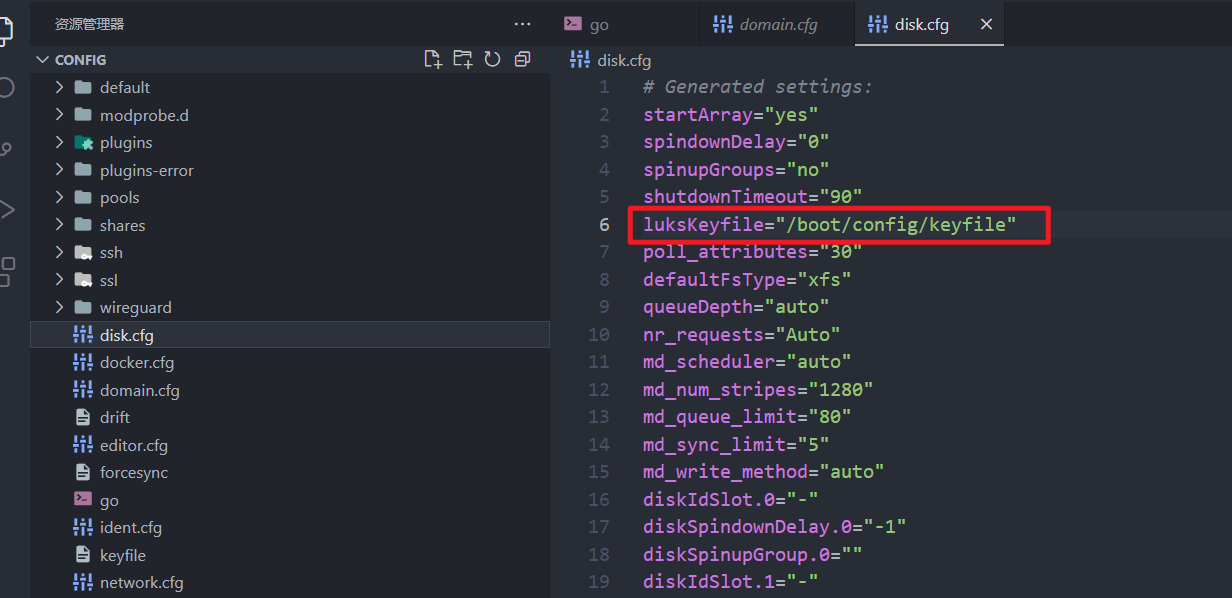Open editor.cfg in the file tree
Viewport: 1232px width, 598px height.
coord(290,445)
